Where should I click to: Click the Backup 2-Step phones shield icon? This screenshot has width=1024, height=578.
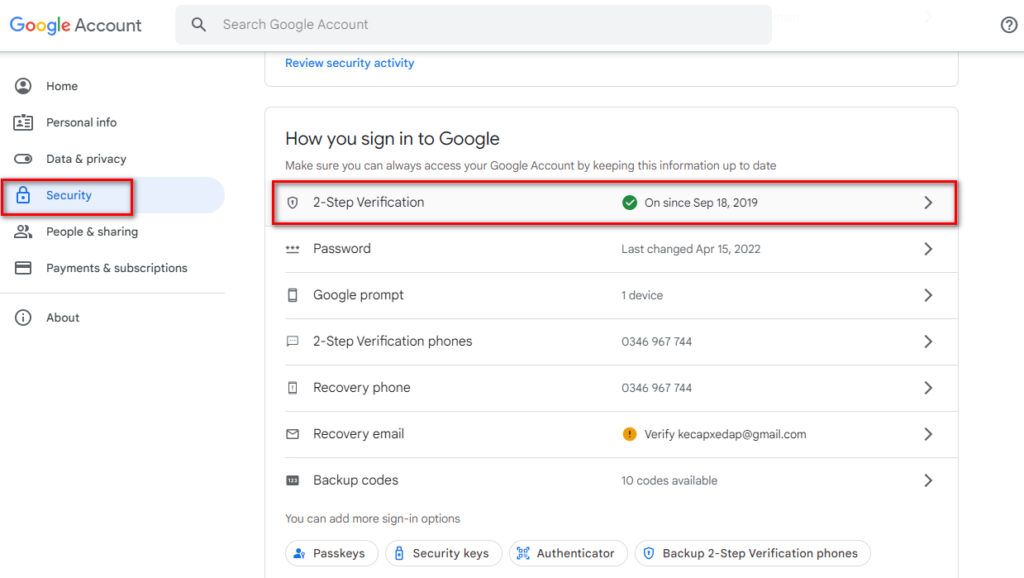point(648,553)
